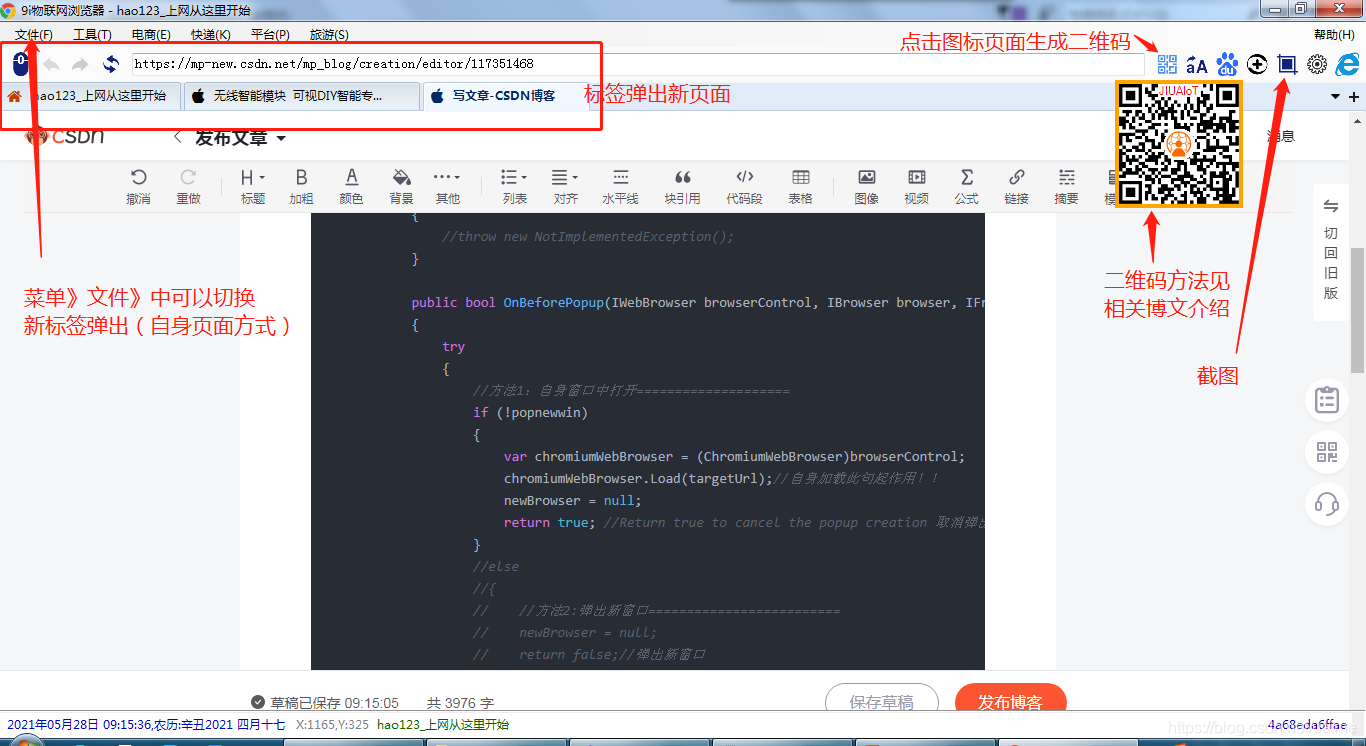This screenshot has width=1366, height=746.
Task: Open the 平台(P) menu
Action: point(270,34)
